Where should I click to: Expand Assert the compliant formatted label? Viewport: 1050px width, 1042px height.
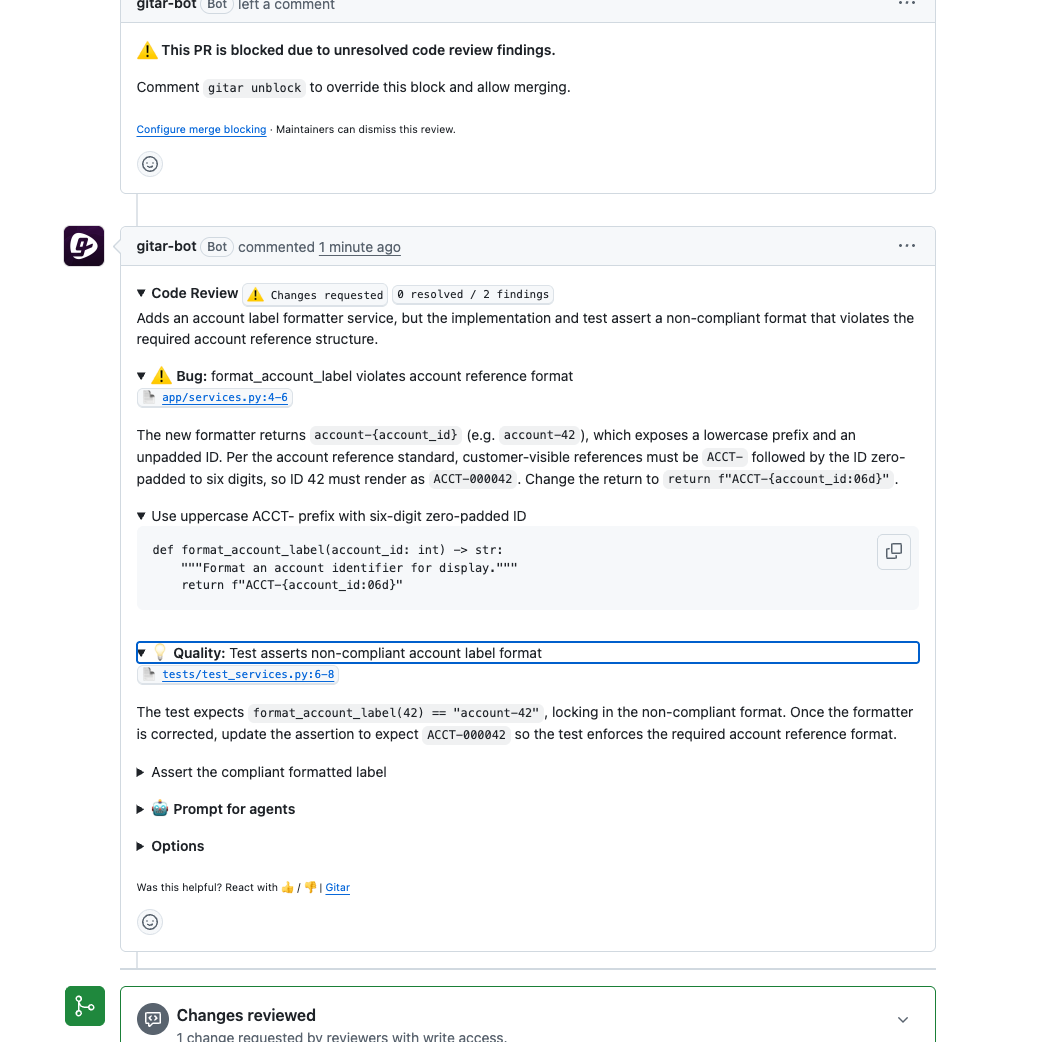point(262,772)
